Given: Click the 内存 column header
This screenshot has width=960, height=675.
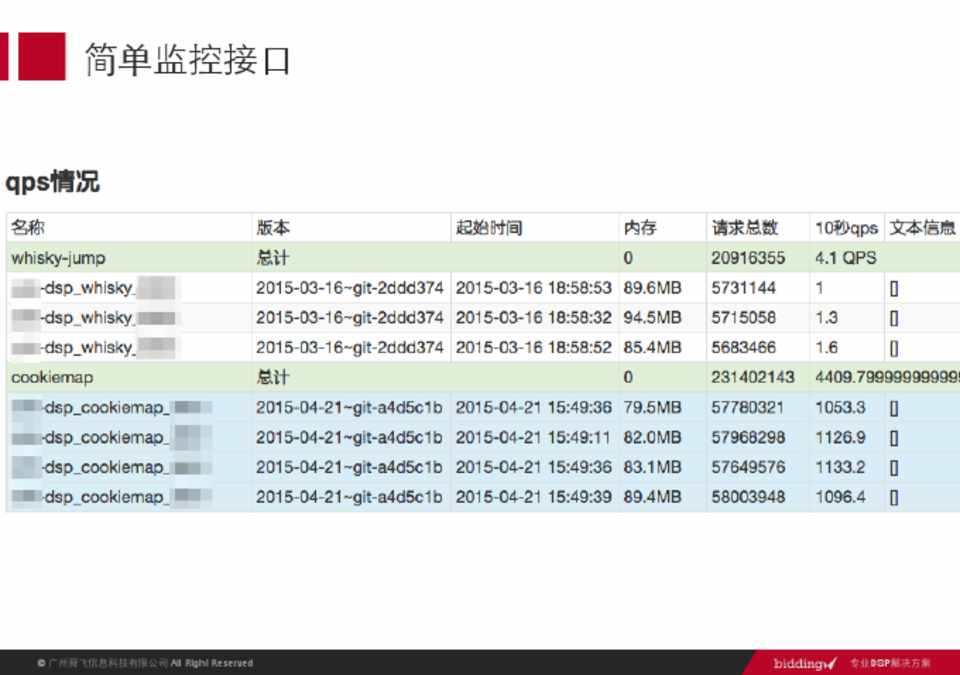Looking at the screenshot, I should pyautogui.click(x=640, y=228).
